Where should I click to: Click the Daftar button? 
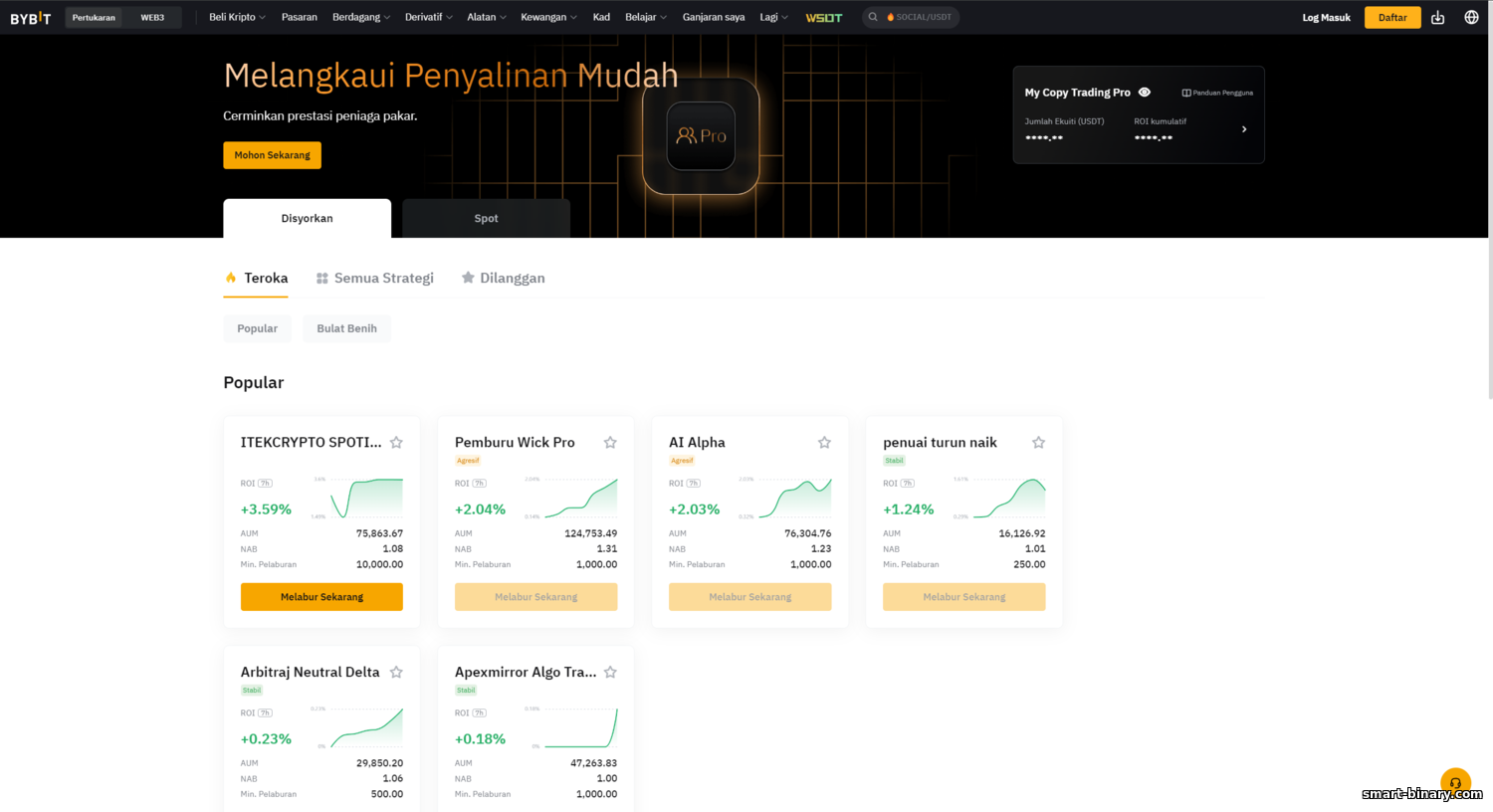pyautogui.click(x=1392, y=17)
